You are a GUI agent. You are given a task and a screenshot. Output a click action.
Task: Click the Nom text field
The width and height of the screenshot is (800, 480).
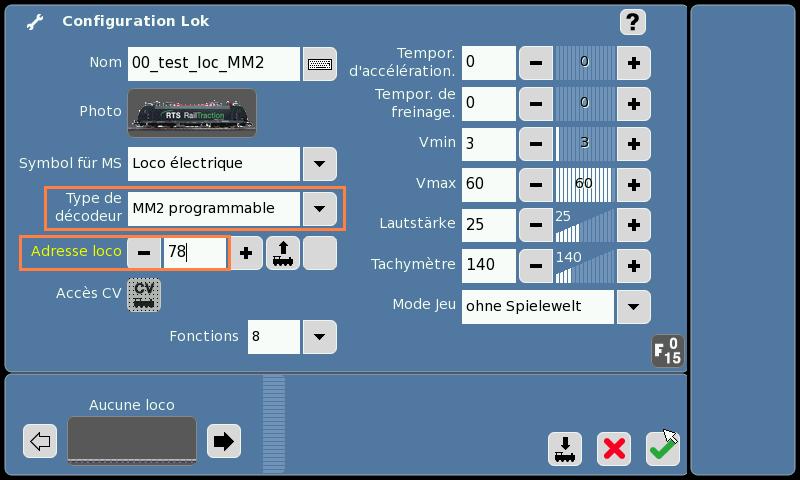pyautogui.click(x=214, y=64)
